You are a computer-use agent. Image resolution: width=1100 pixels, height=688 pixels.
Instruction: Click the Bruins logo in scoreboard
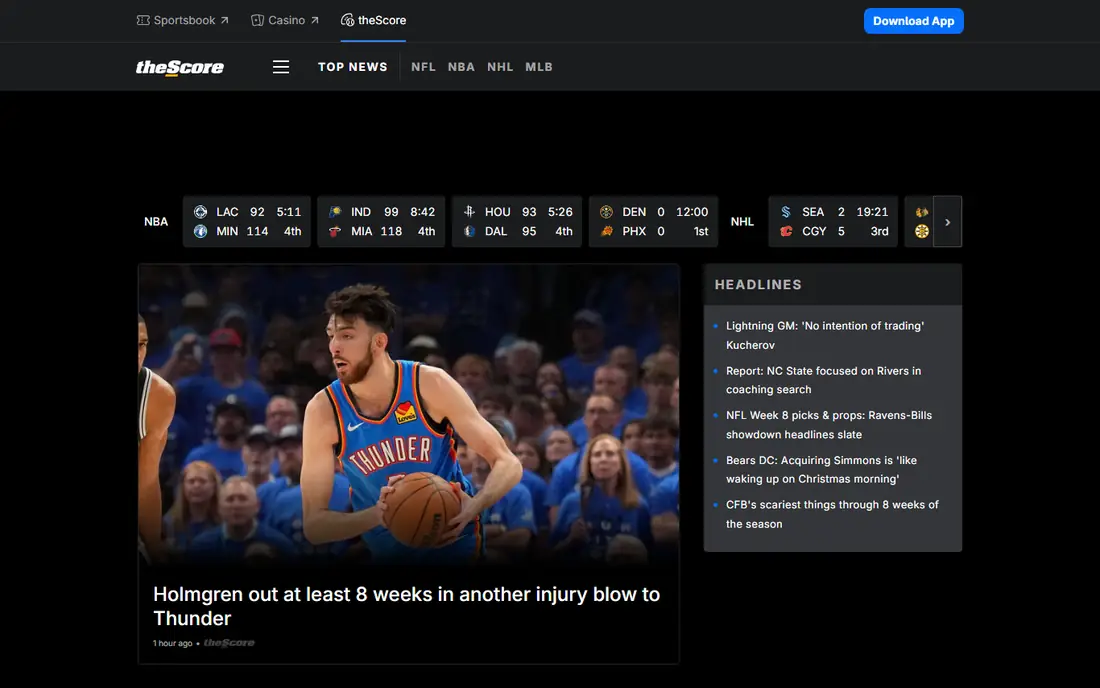[922, 231]
